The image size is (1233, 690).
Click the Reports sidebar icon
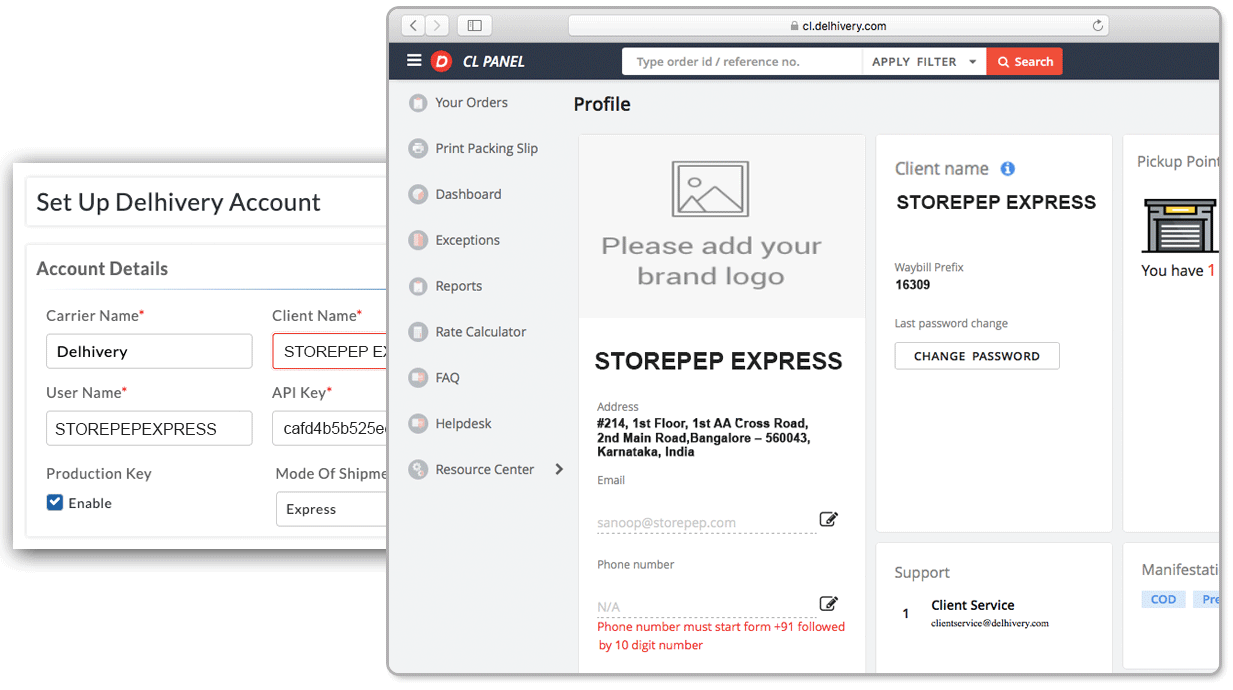tap(418, 286)
